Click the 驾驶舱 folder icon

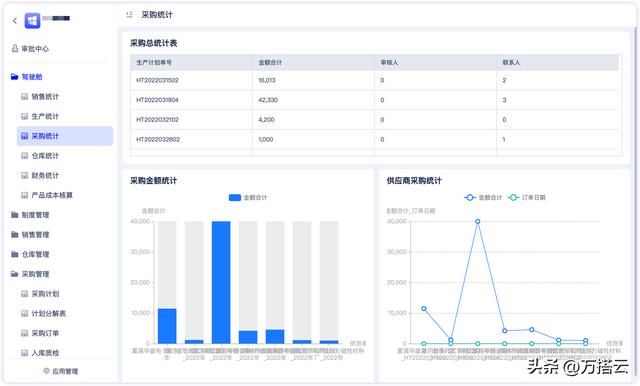(x=15, y=77)
